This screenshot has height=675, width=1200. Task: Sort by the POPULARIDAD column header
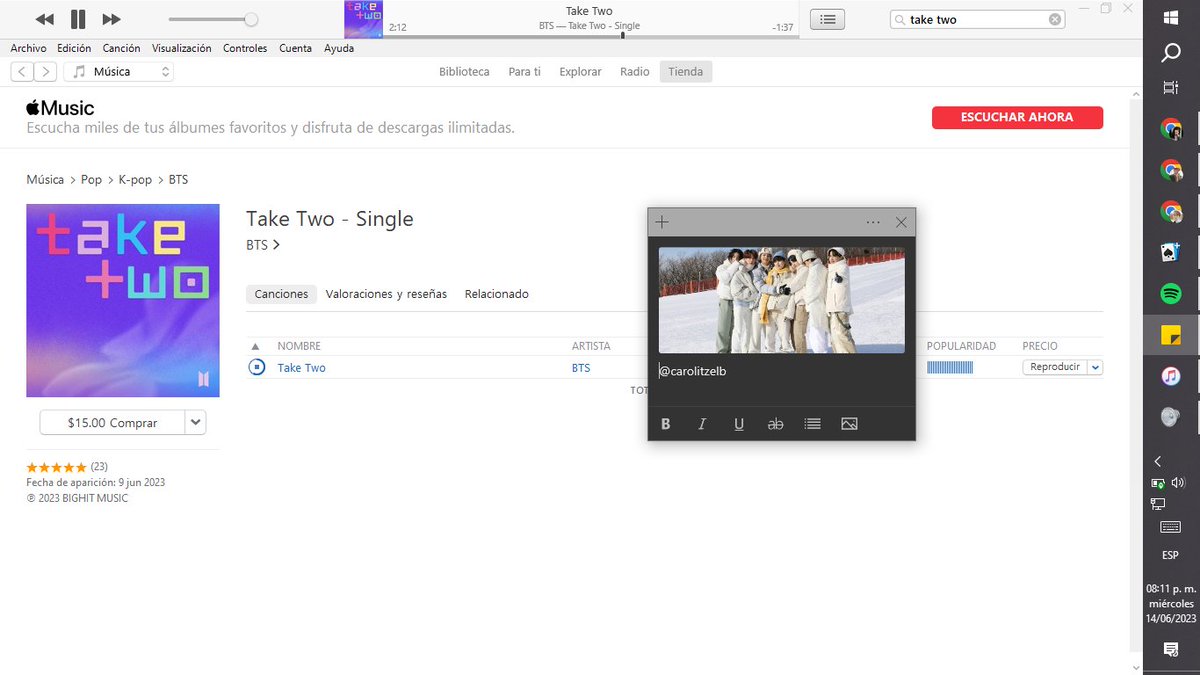coord(961,346)
